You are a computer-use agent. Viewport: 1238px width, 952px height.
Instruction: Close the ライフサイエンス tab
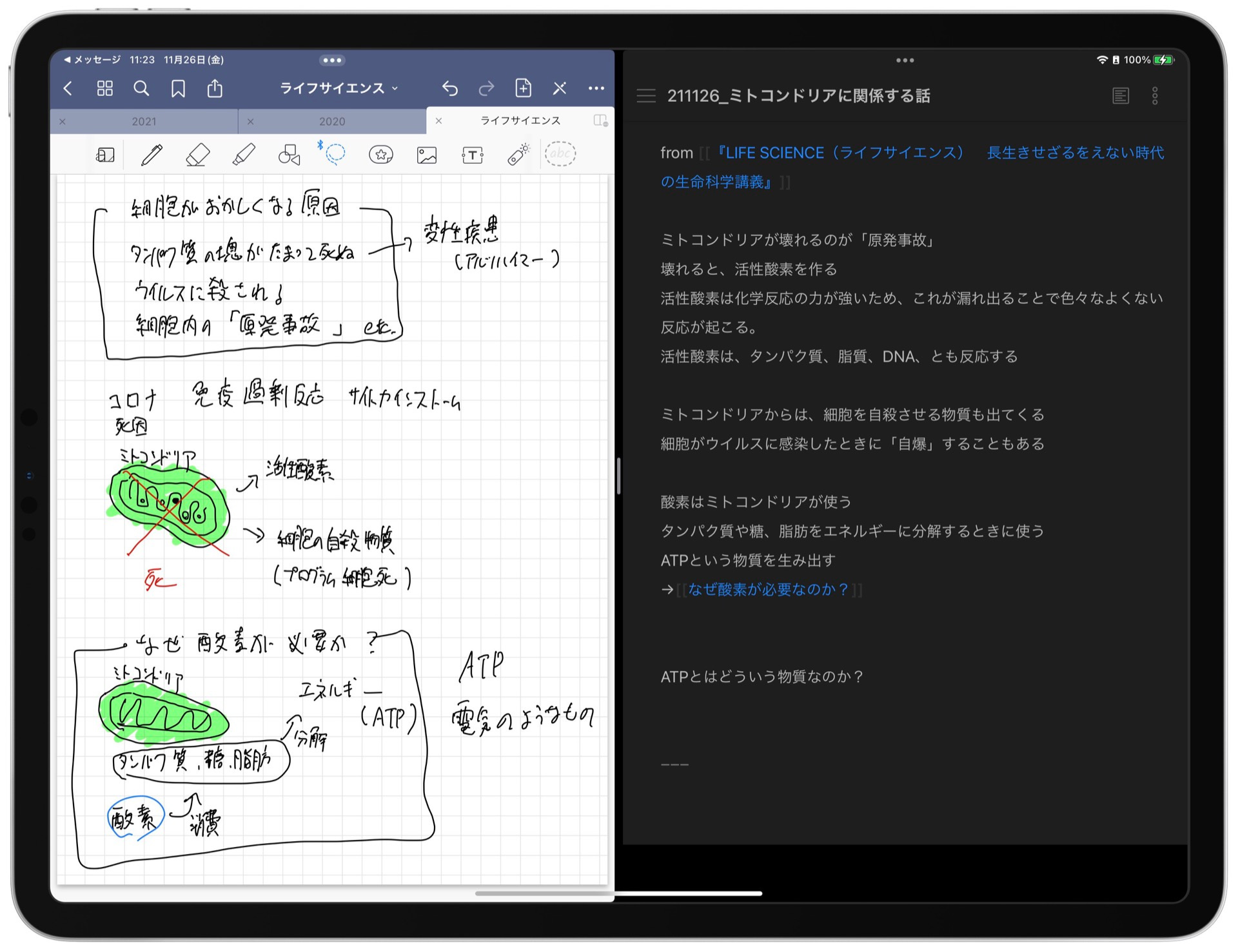(438, 121)
